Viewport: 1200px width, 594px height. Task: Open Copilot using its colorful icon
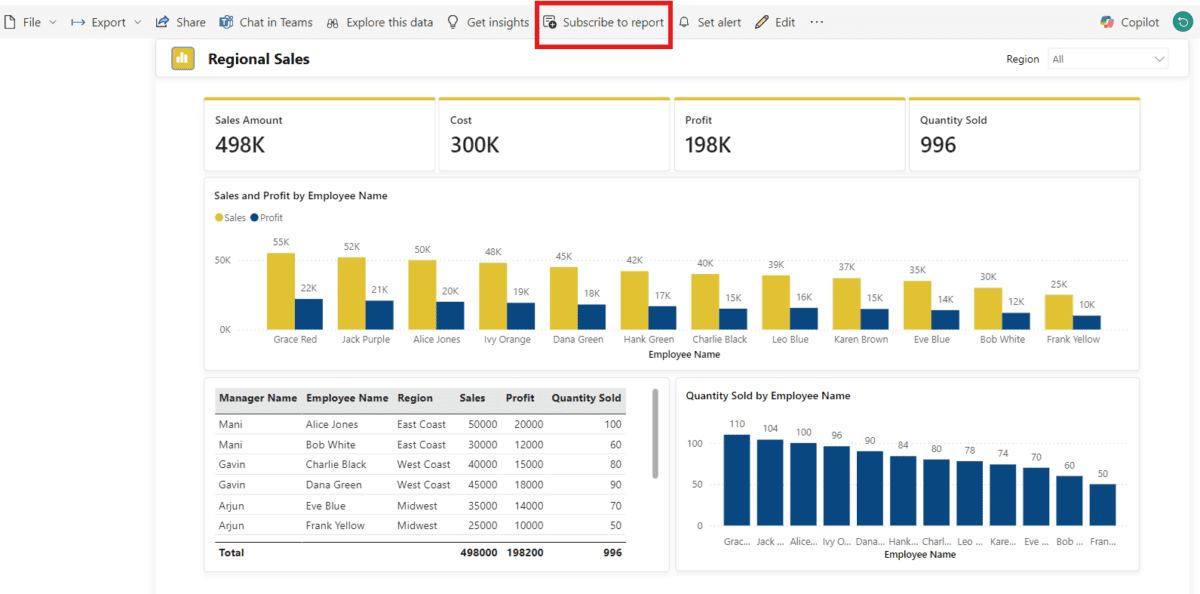(x=1108, y=21)
